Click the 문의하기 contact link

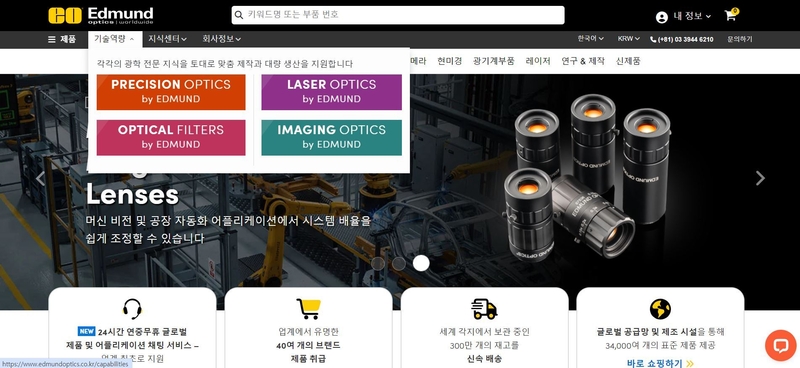point(739,39)
